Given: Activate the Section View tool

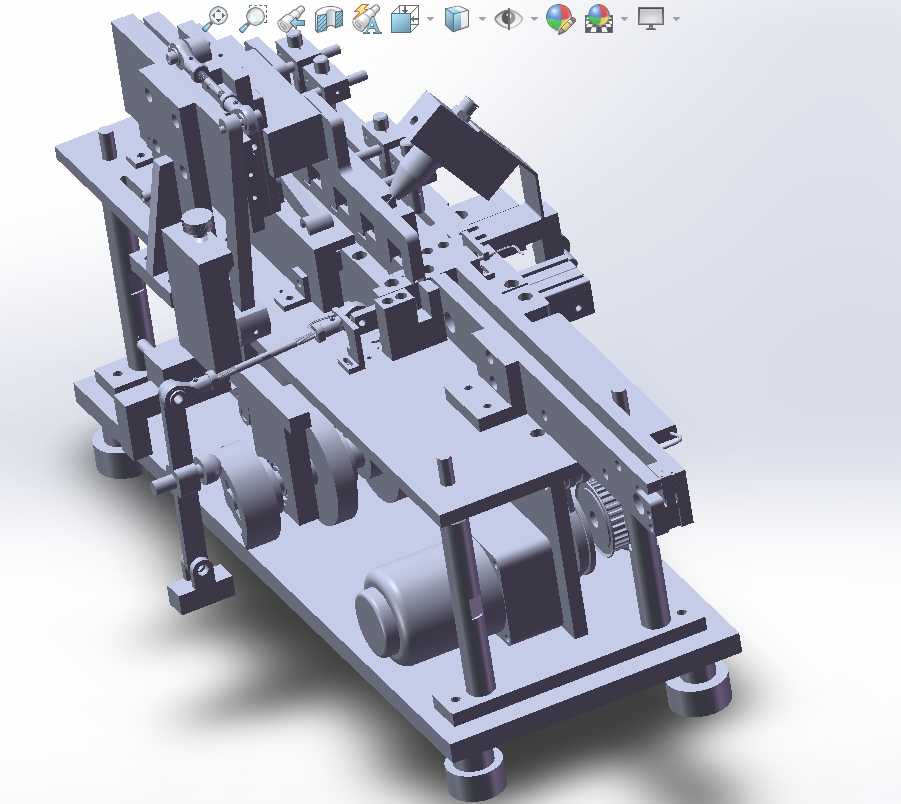Looking at the screenshot, I should point(329,19).
